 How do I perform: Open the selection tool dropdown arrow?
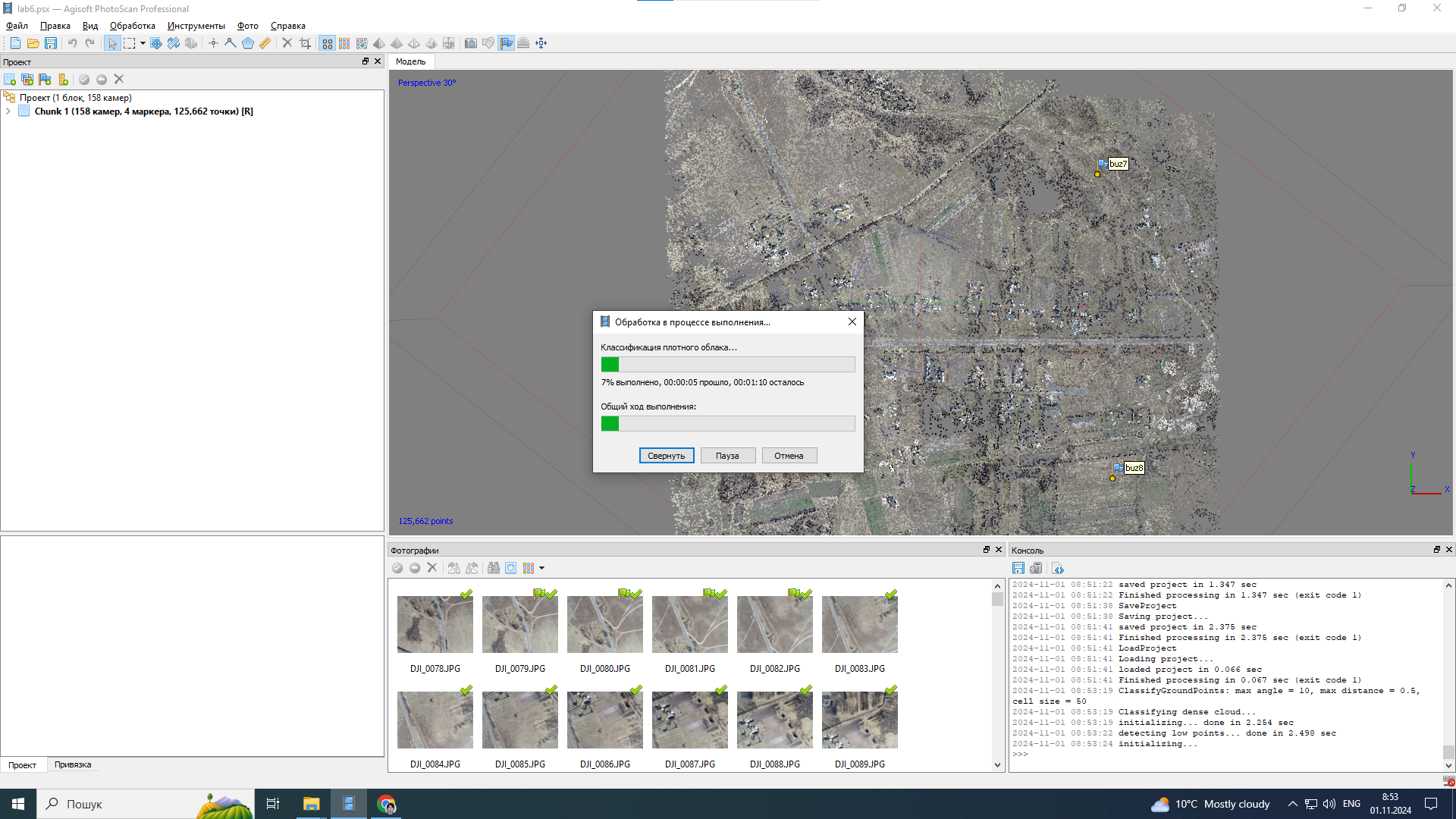coord(143,43)
